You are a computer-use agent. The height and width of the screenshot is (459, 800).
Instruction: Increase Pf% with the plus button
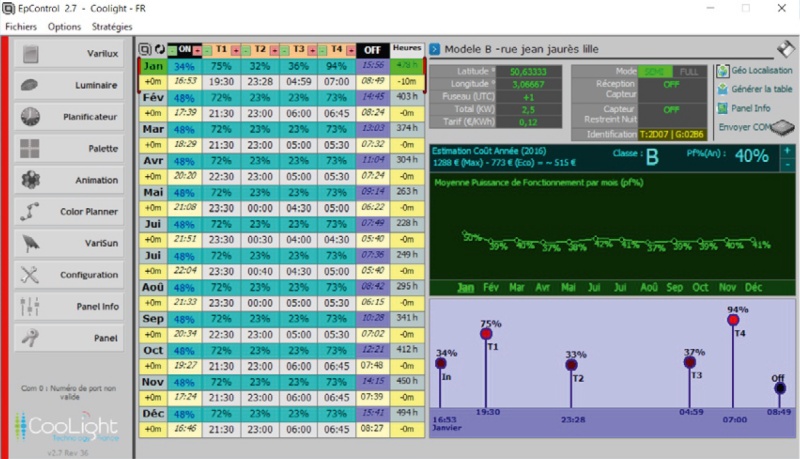(x=787, y=151)
